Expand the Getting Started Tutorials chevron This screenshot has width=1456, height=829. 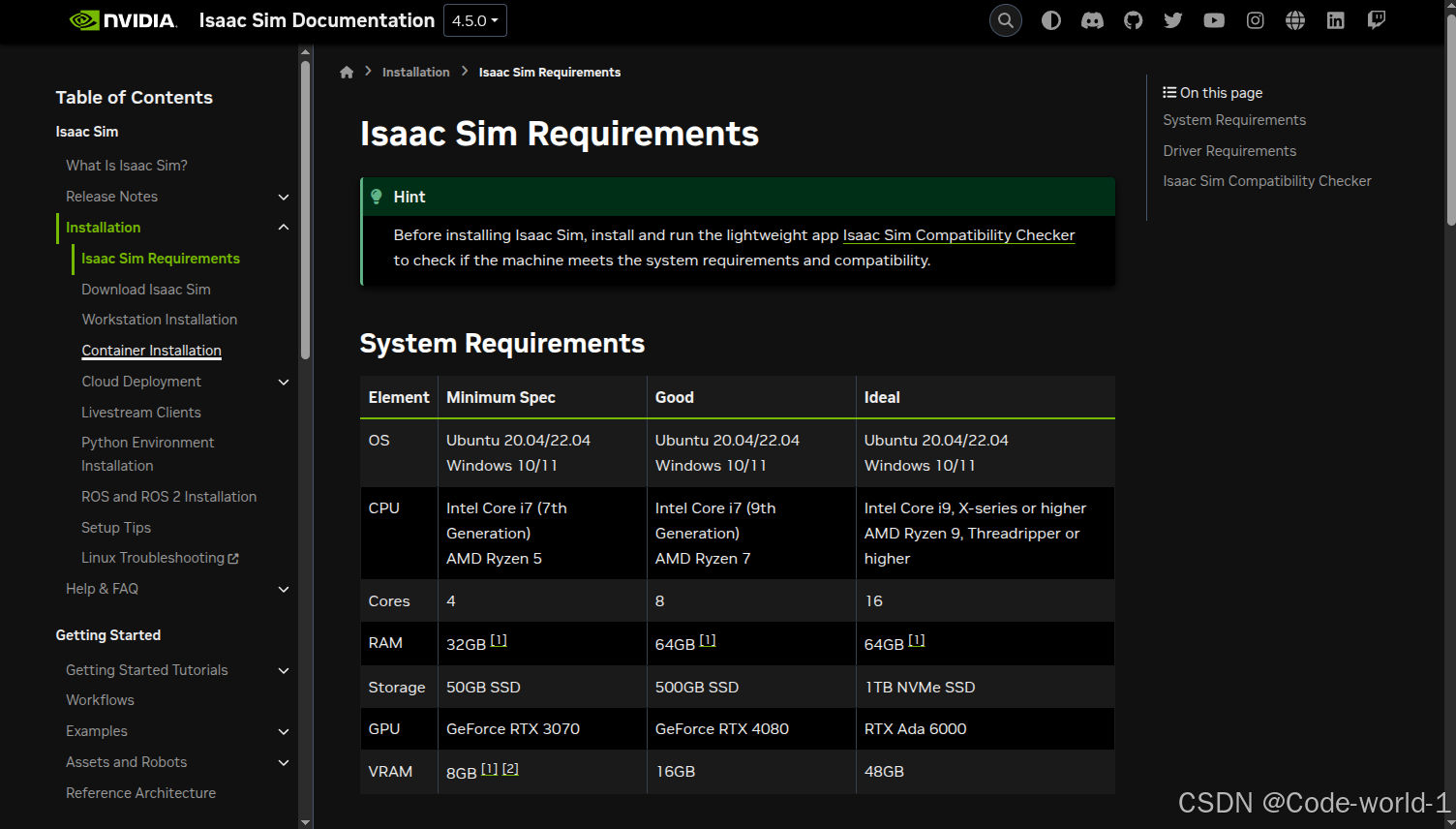(284, 670)
